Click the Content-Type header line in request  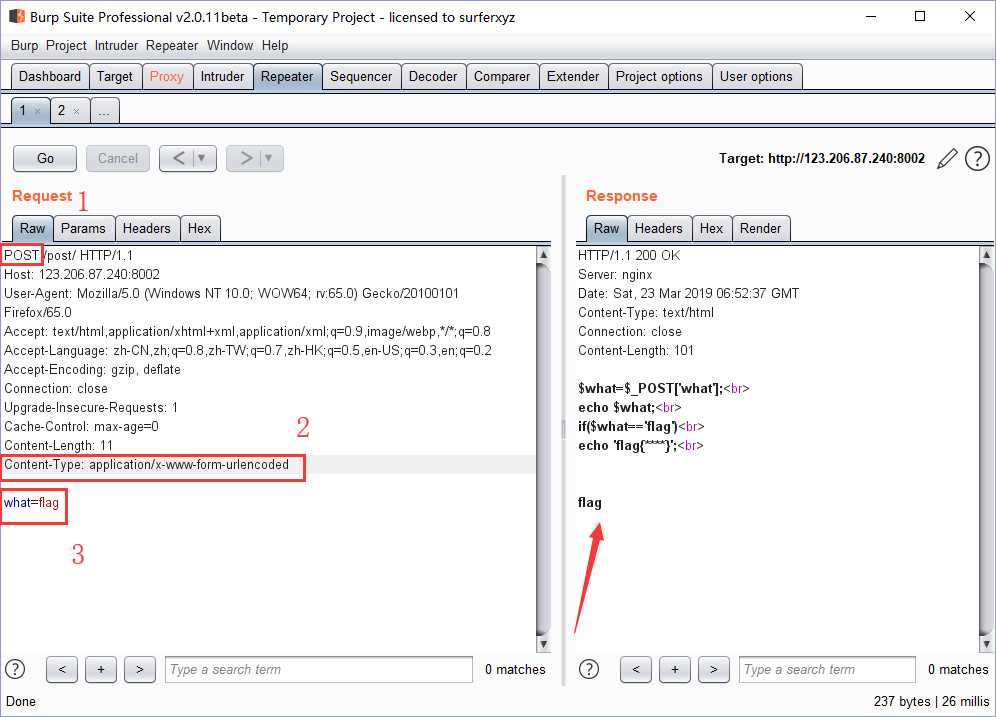[x=146, y=465]
